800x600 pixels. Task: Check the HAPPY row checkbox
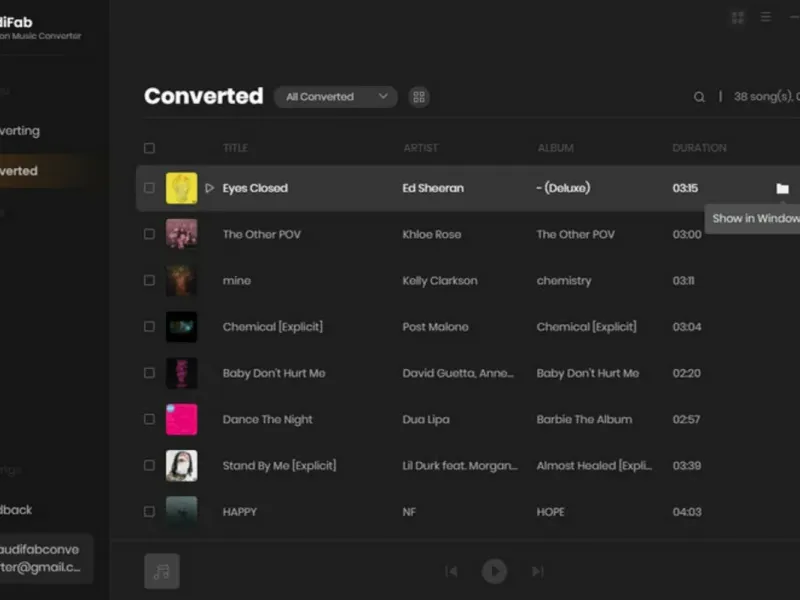click(x=149, y=511)
